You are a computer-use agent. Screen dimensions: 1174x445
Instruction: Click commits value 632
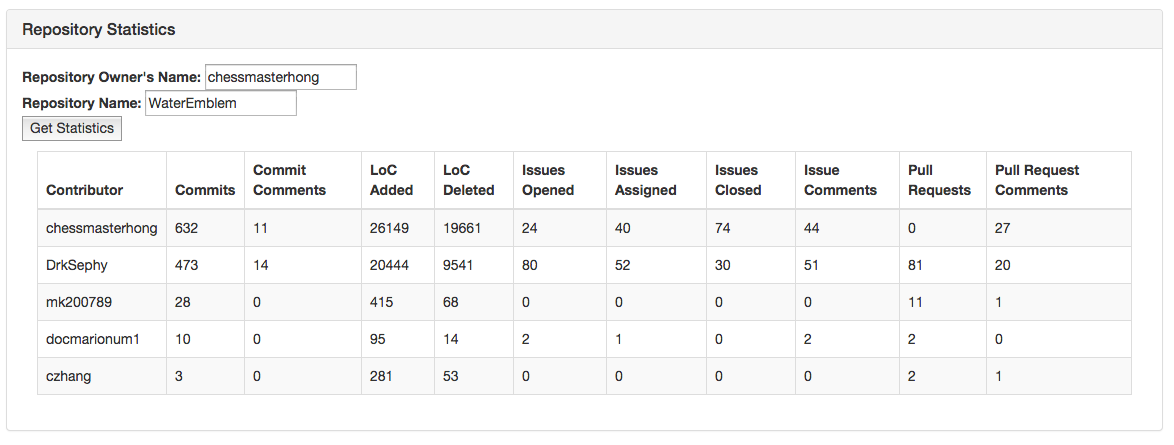[x=186, y=228]
